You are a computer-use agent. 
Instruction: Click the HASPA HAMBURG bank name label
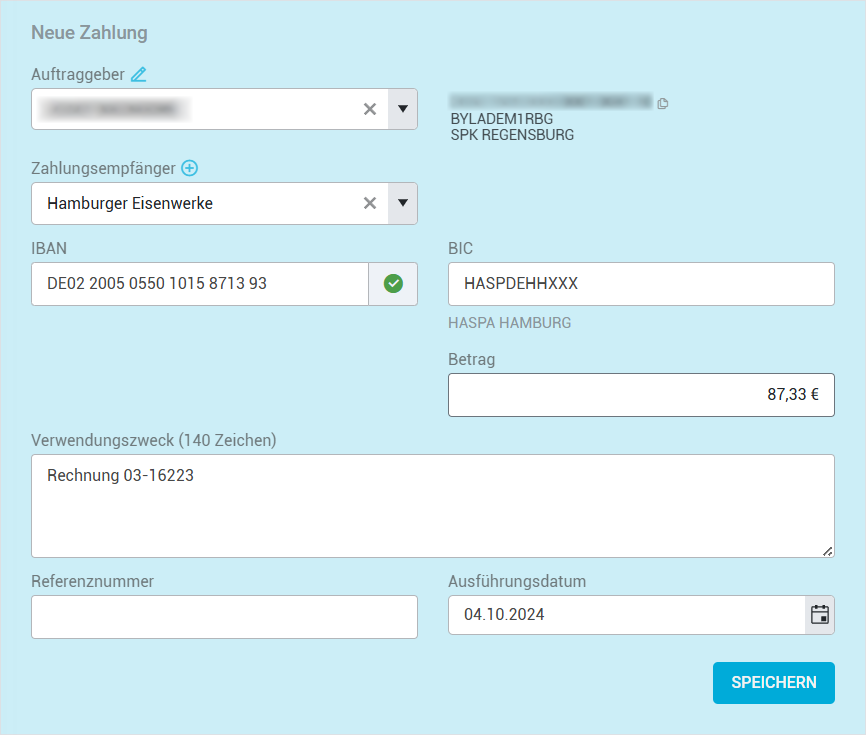[x=511, y=323]
